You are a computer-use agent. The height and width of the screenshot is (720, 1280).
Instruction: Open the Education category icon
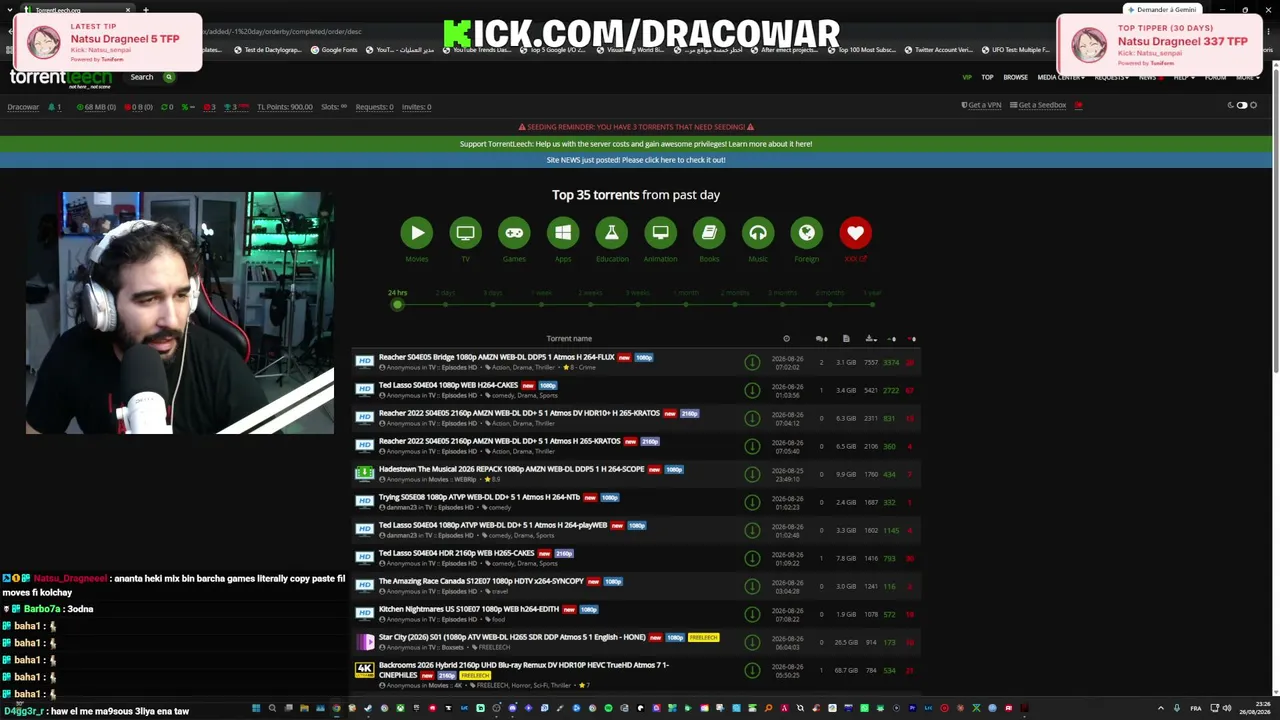(611, 233)
